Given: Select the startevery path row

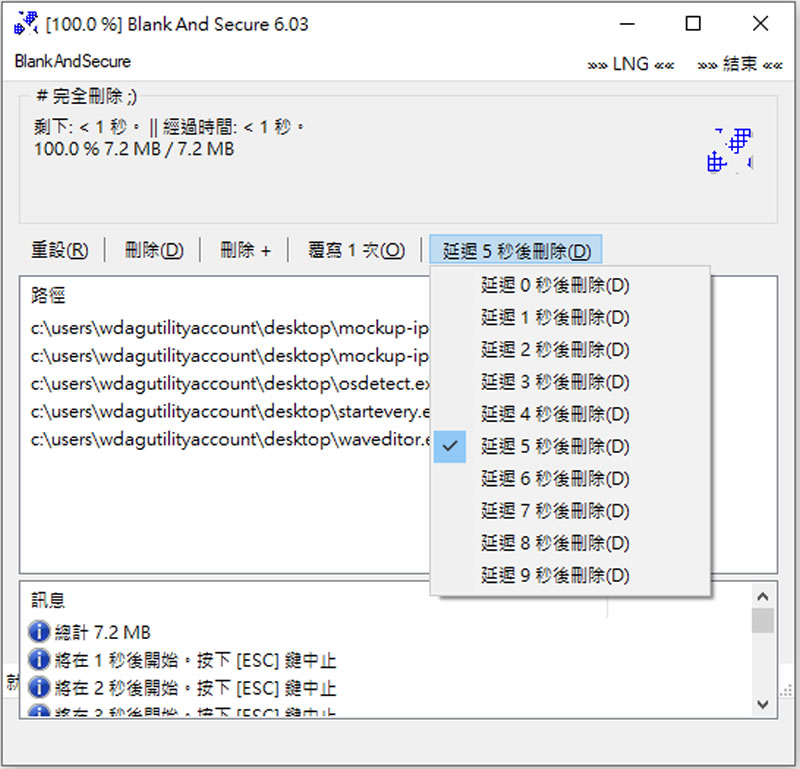Looking at the screenshot, I should [230, 412].
